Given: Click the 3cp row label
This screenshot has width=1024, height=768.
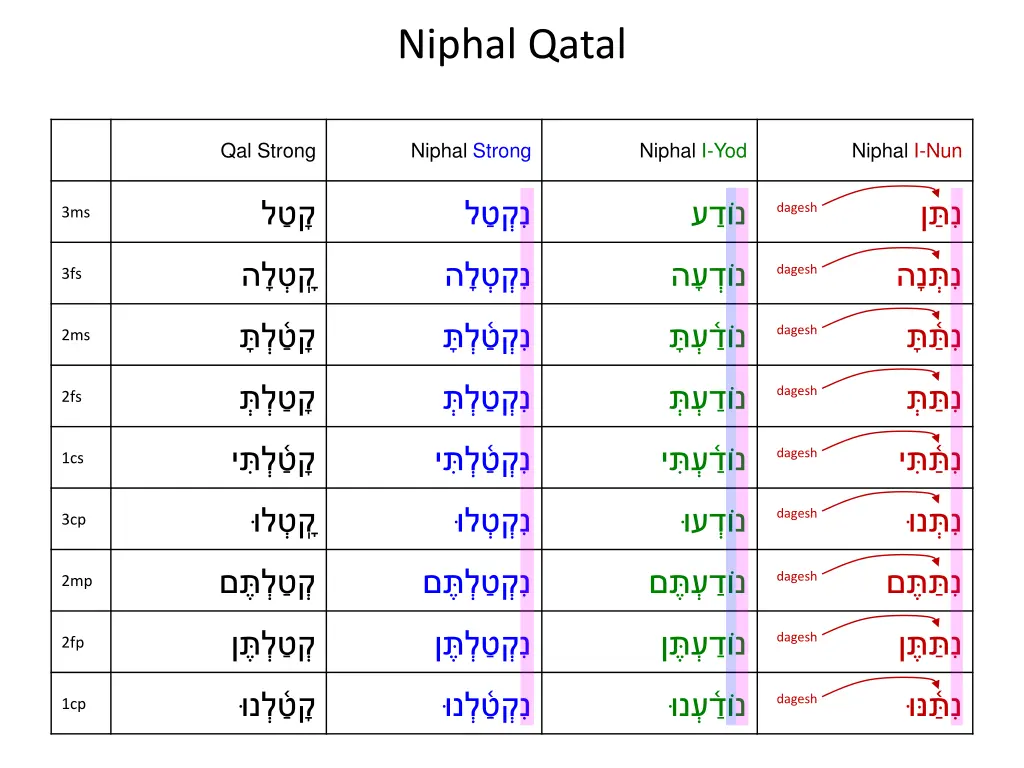Looking at the screenshot, I should (x=74, y=520).
